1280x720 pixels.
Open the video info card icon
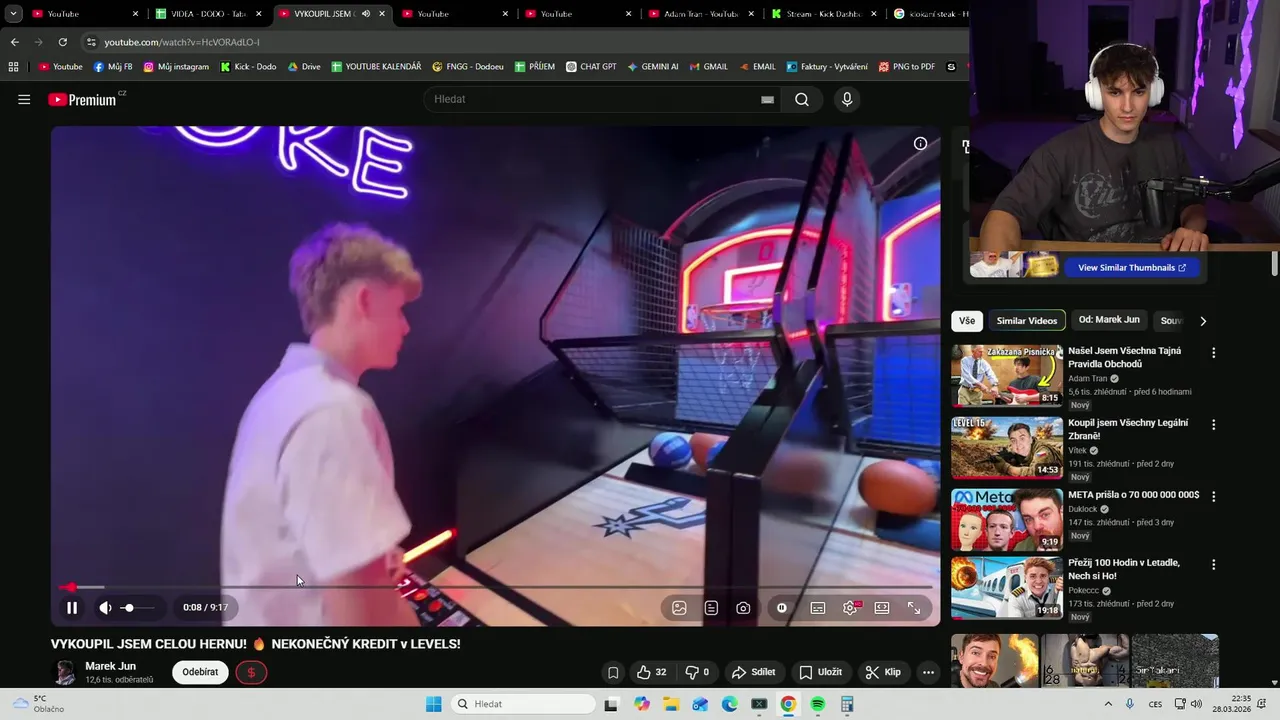[x=920, y=143]
